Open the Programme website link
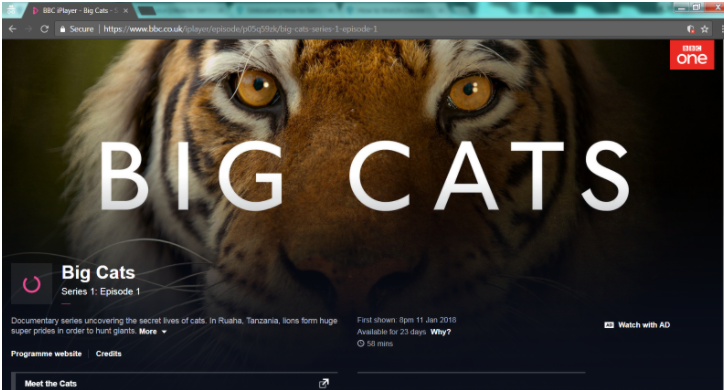The image size is (724, 390). tap(46, 354)
